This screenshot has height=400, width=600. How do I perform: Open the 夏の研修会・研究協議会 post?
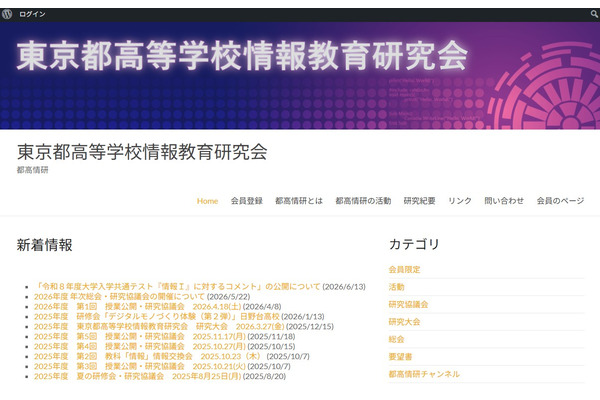(x=137, y=376)
